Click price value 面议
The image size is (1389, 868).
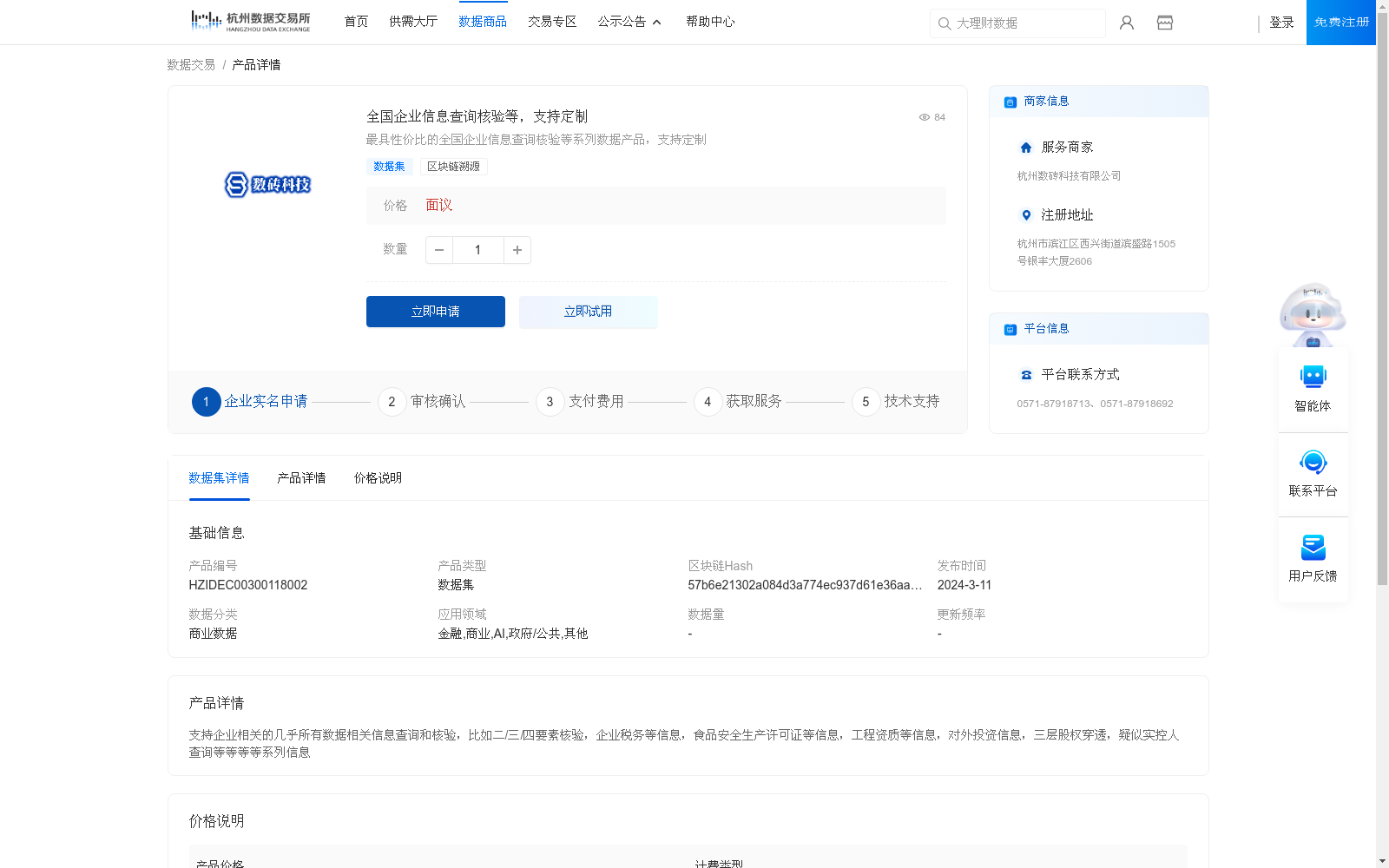439,206
